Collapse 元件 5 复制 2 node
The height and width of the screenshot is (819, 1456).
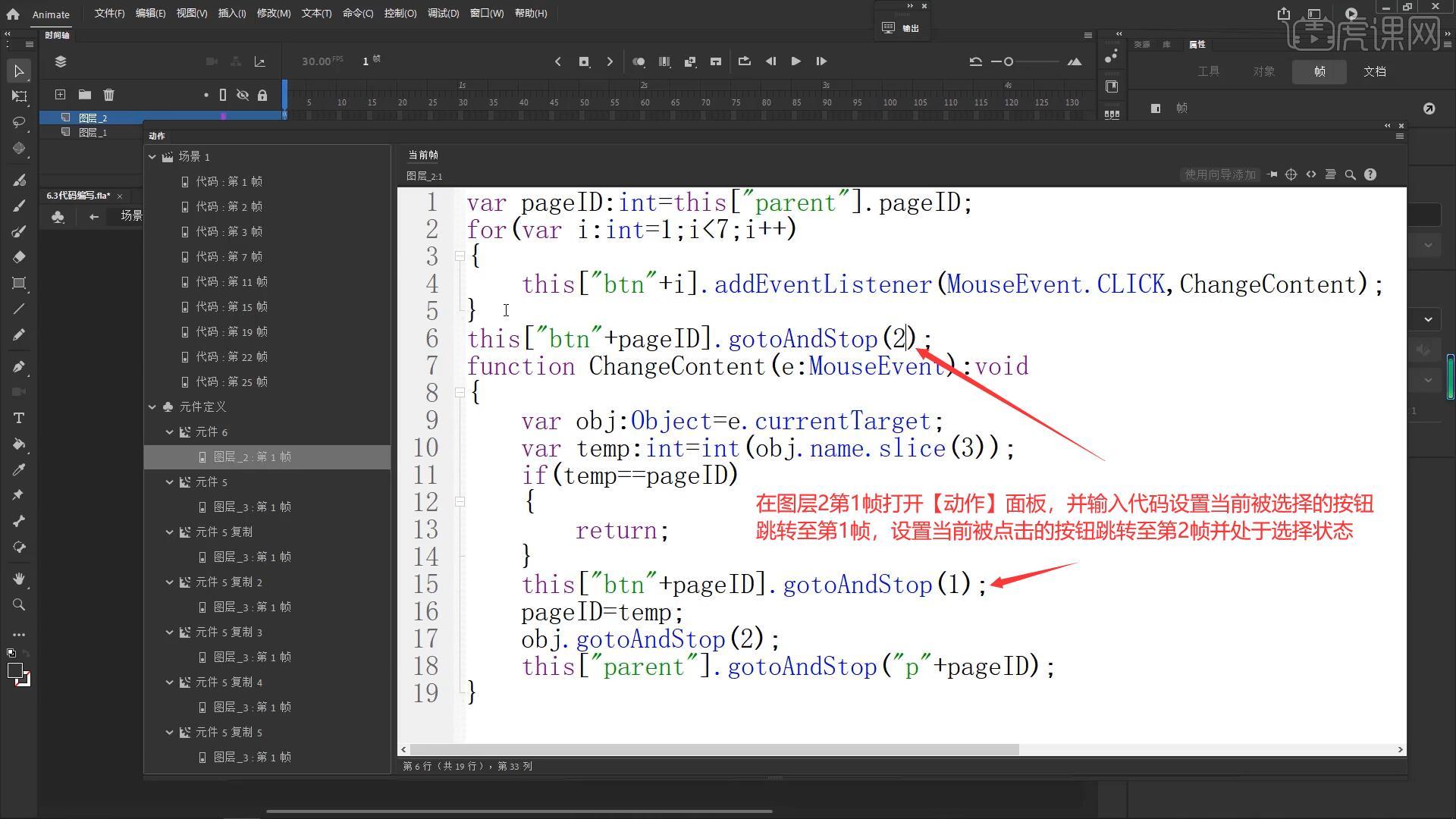170,582
